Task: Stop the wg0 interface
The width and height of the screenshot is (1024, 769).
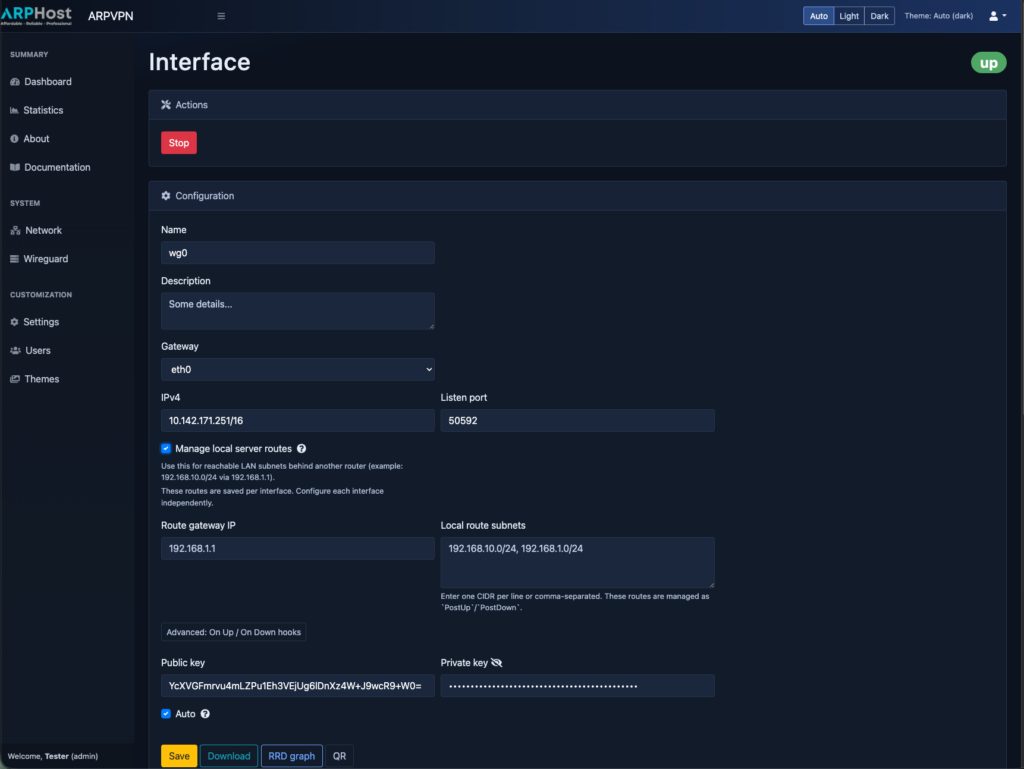Action: (178, 142)
